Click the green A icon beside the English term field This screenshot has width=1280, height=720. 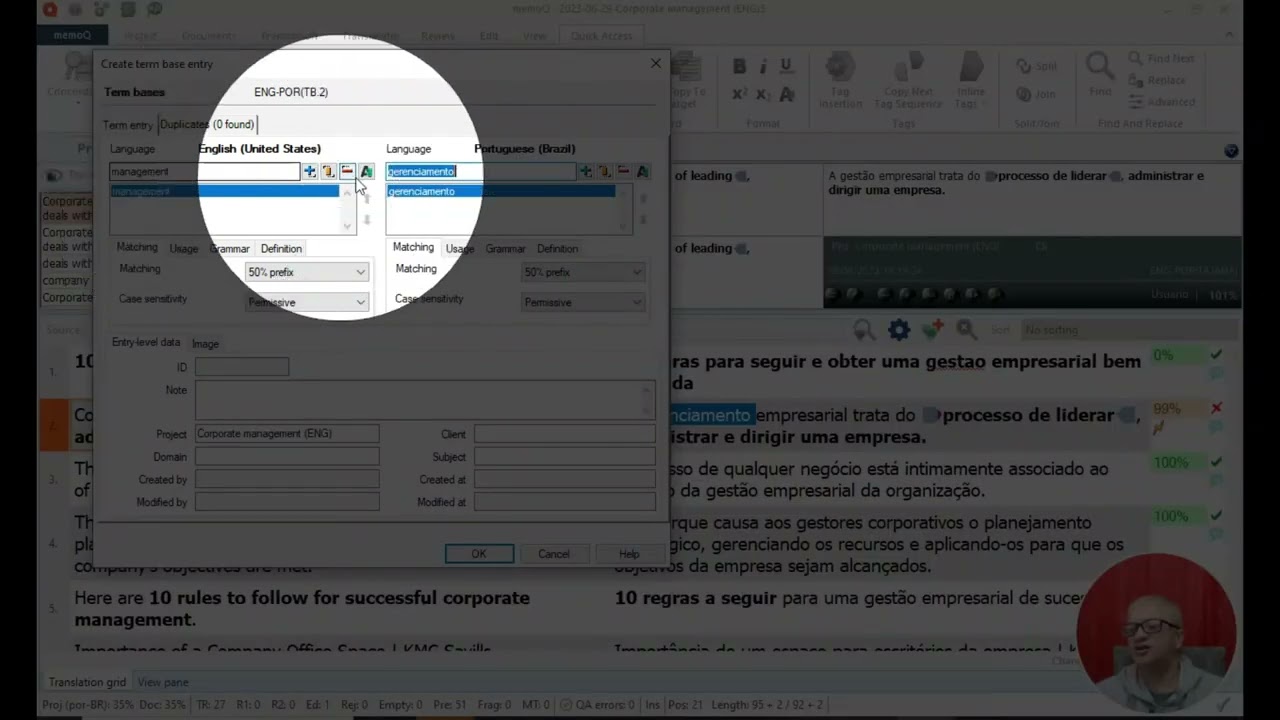(366, 172)
